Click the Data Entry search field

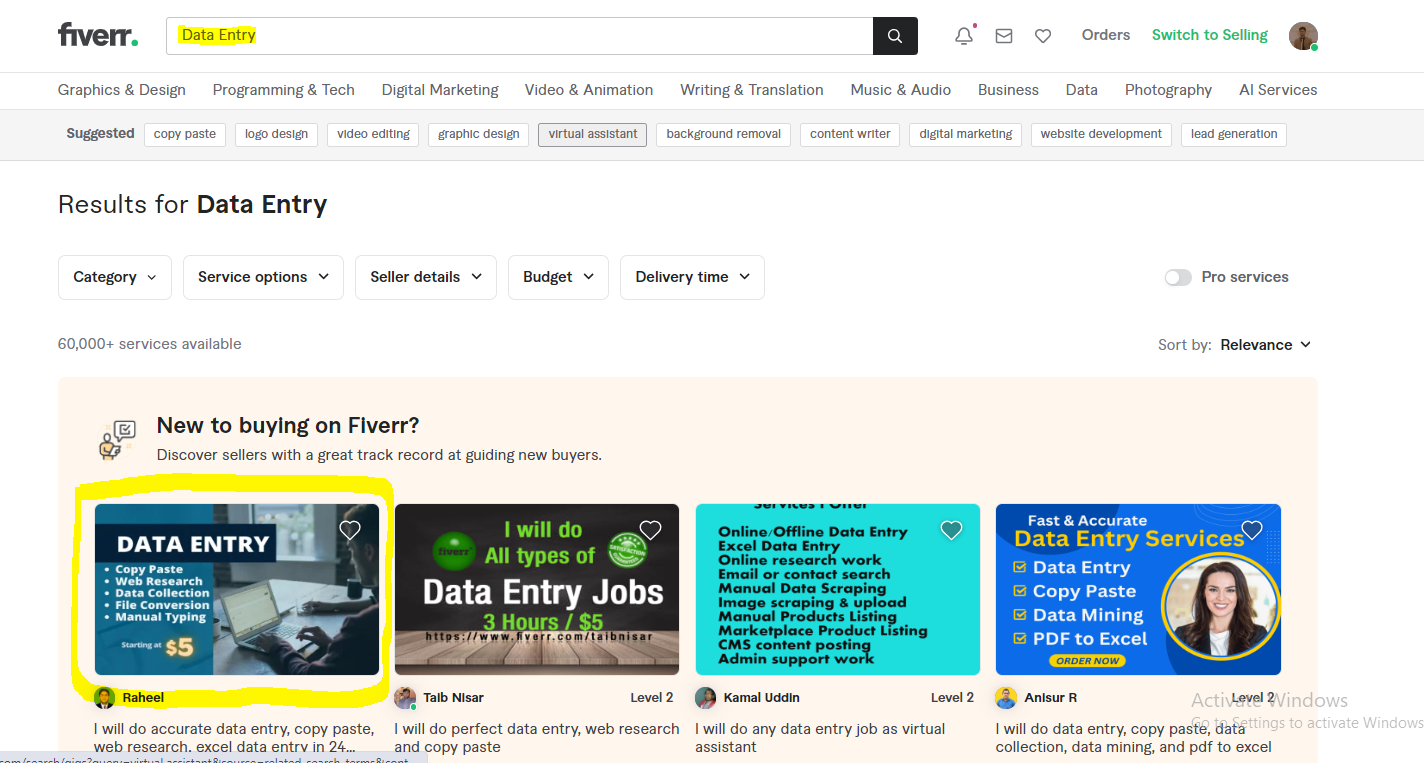[519, 36]
